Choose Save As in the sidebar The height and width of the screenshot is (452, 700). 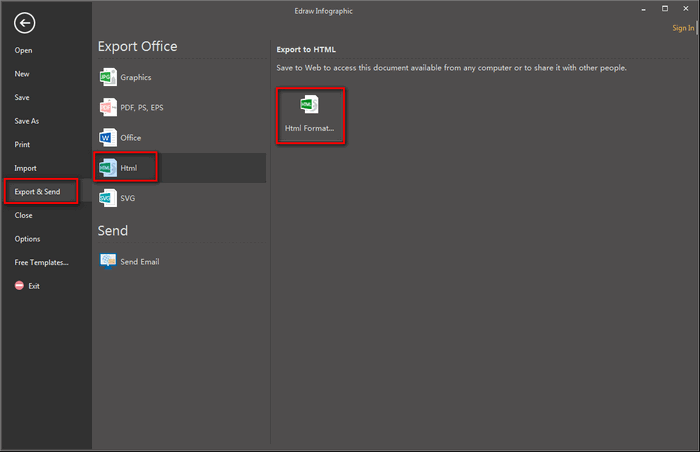coord(27,121)
